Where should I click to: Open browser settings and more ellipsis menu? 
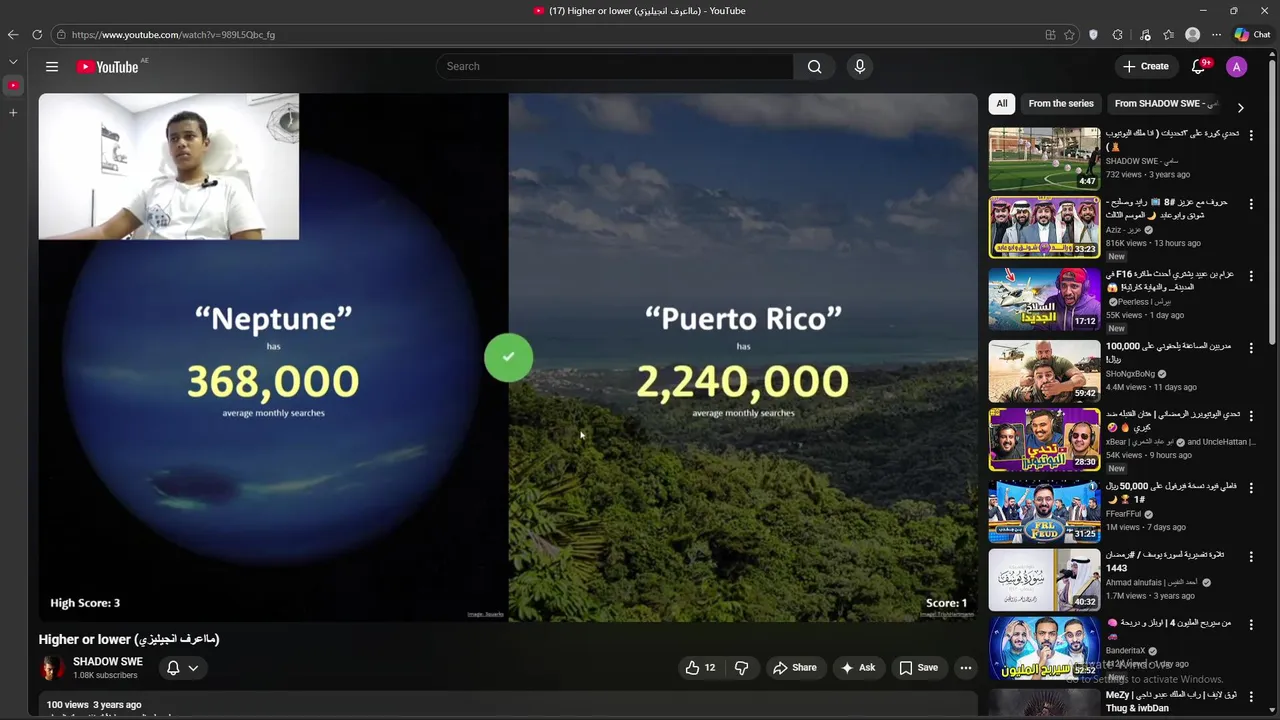click(x=1216, y=35)
